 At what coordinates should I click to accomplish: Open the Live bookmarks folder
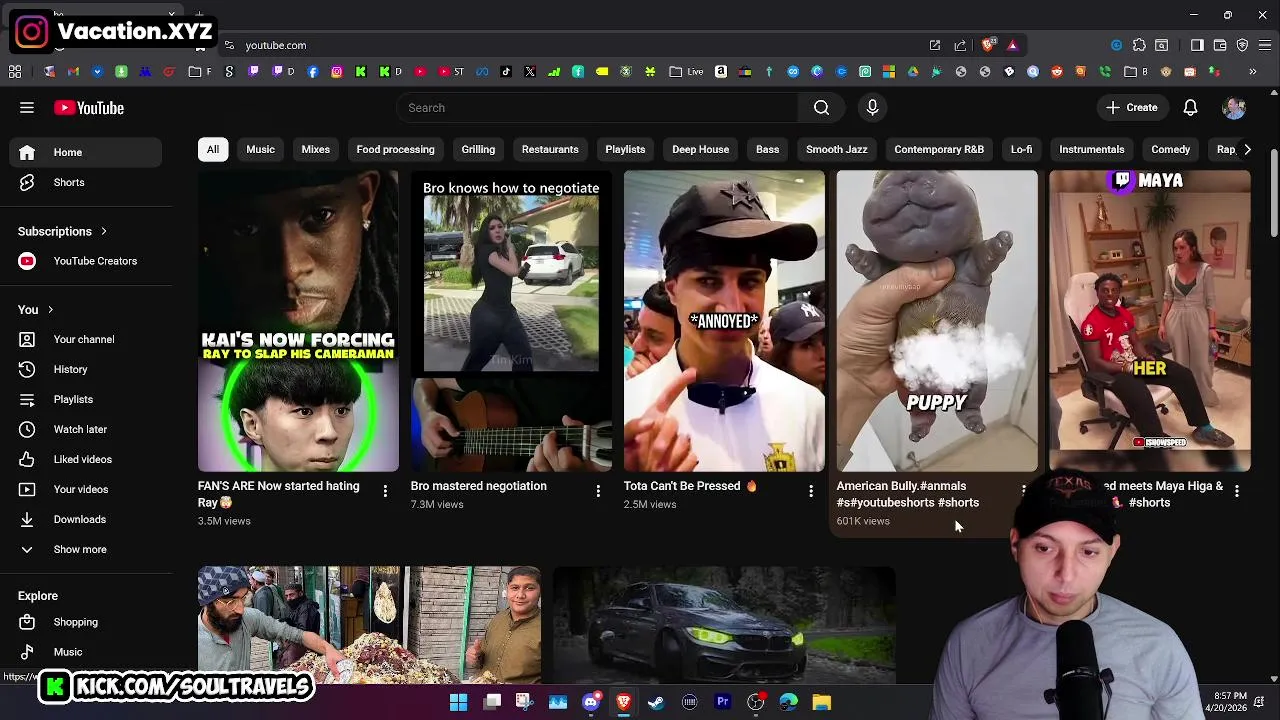coord(687,72)
